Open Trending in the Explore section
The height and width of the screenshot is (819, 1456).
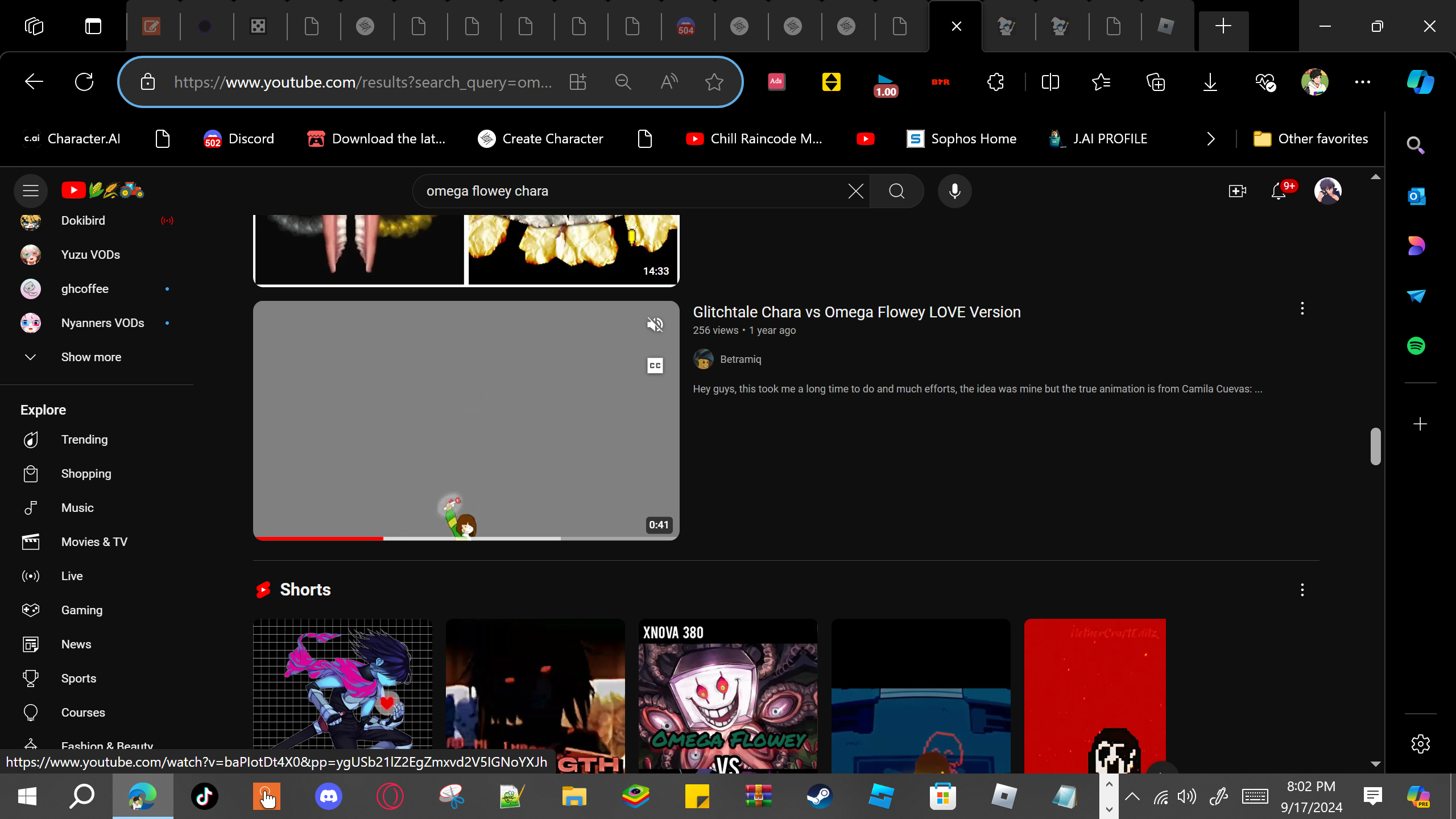[84, 440]
